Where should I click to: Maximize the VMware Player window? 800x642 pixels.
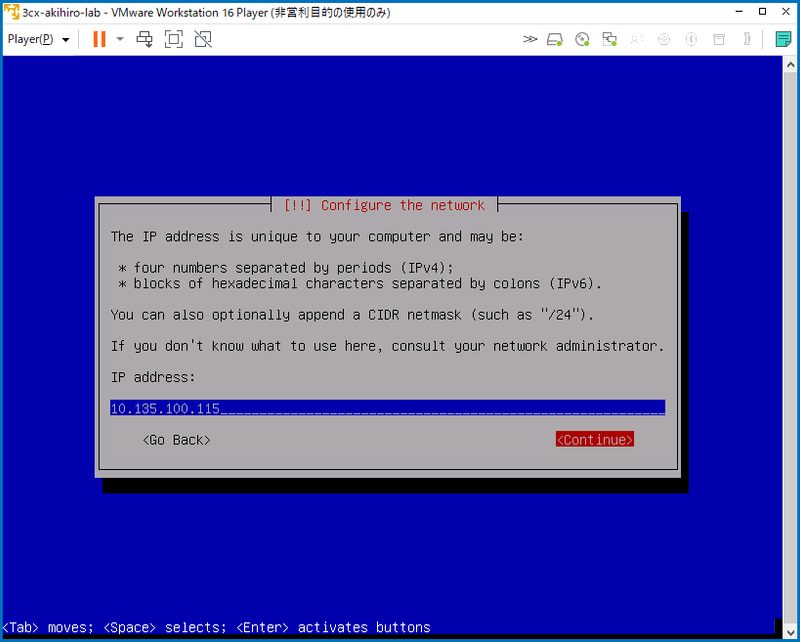(x=763, y=11)
